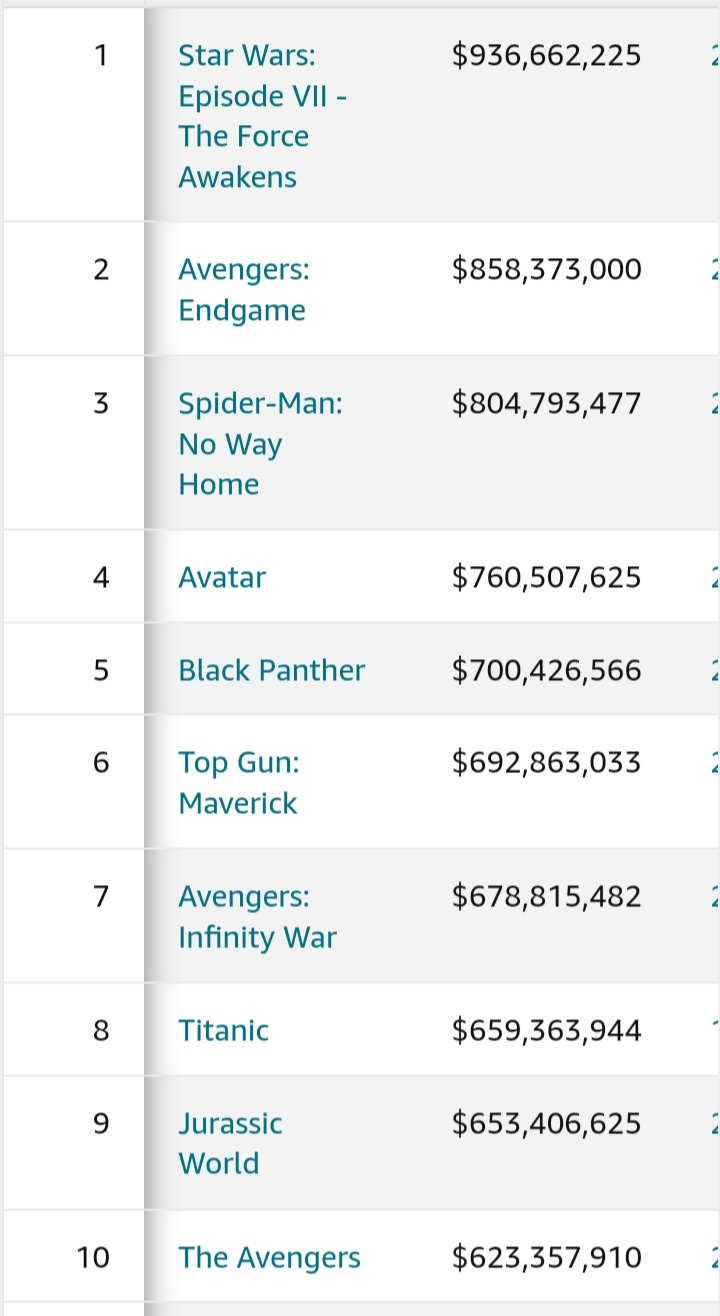The height and width of the screenshot is (1316, 720).
Task: Open the Avengers: Endgame title link
Action: pyautogui.click(x=244, y=290)
